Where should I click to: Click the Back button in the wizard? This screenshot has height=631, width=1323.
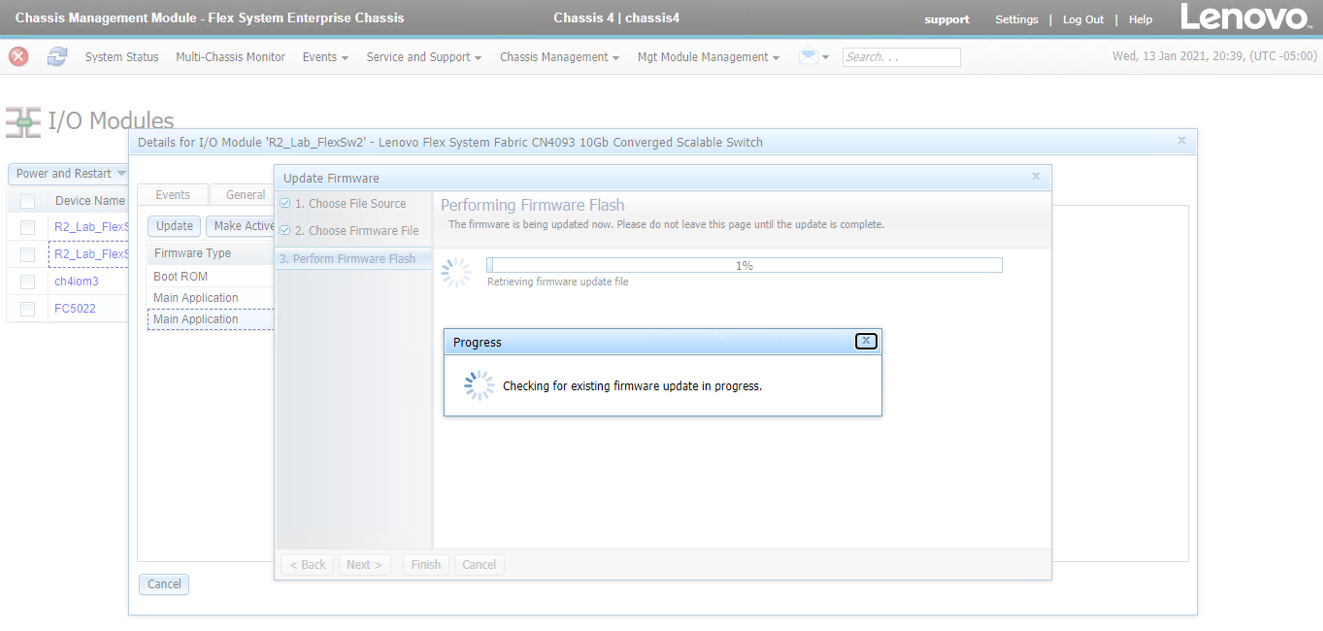coord(308,565)
